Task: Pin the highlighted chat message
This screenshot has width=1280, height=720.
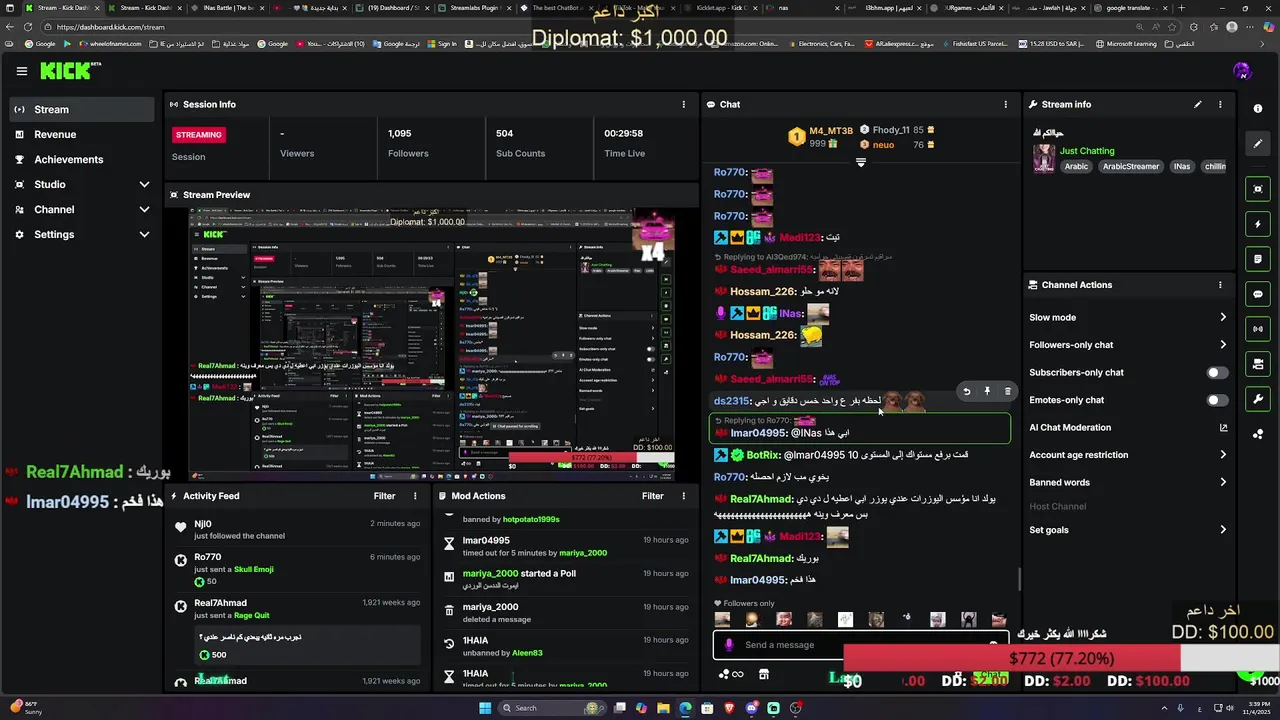Action: point(987,392)
